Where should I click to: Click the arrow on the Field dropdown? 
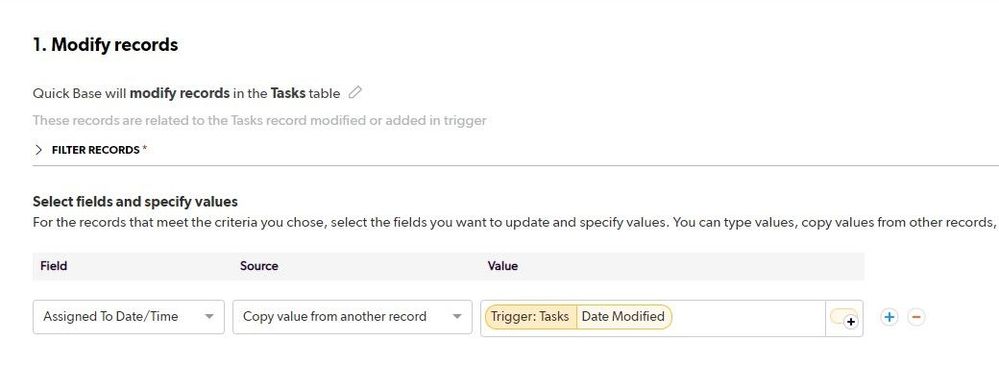[x=209, y=317]
